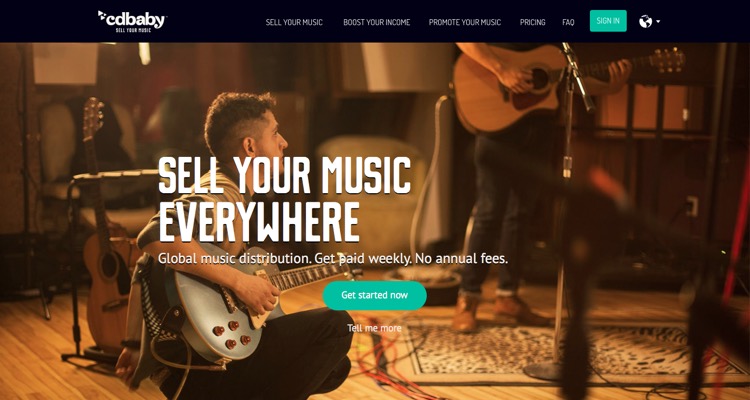Open the Pricing page
This screenshot has height=400, width=750.
[x=532, y=22]
